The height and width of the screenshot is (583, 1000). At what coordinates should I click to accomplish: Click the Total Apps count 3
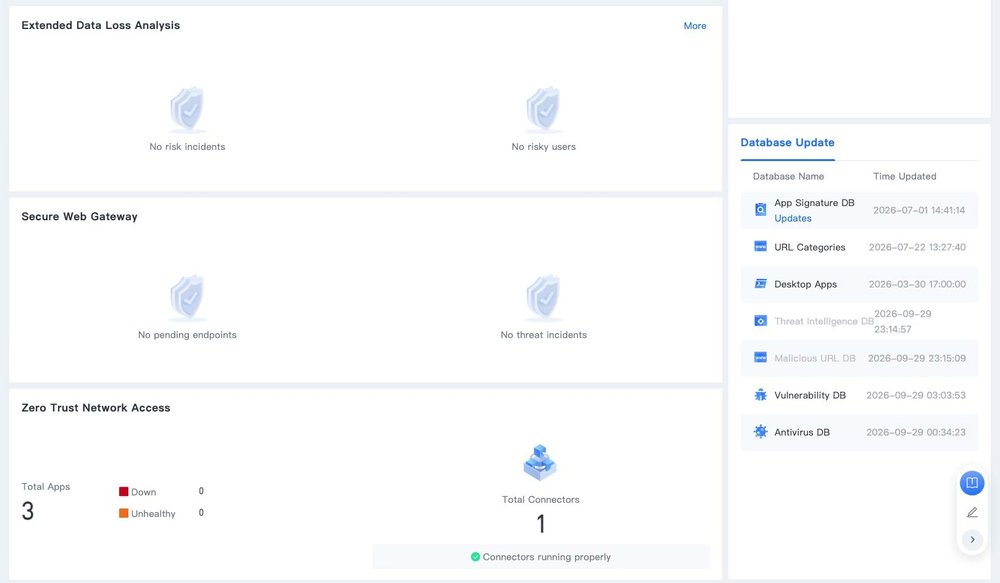click(x=27, y=512)
